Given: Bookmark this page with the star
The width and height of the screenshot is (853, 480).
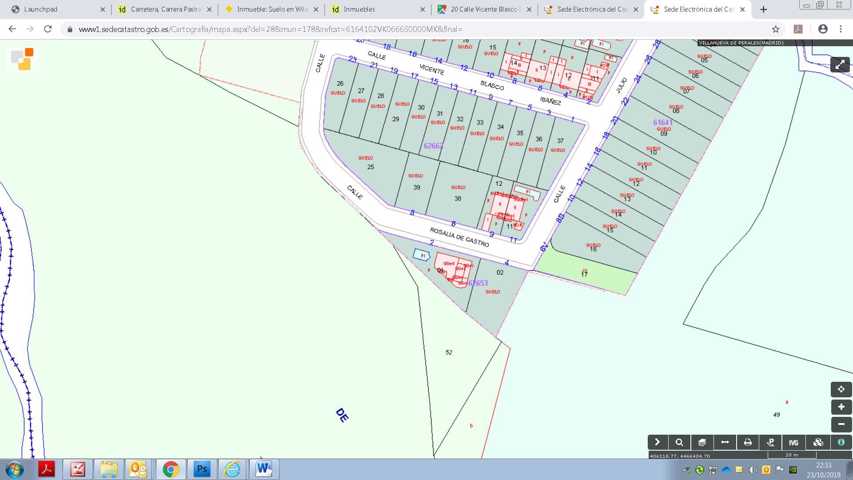Looking at the screenshot, I should pos(775,29).
